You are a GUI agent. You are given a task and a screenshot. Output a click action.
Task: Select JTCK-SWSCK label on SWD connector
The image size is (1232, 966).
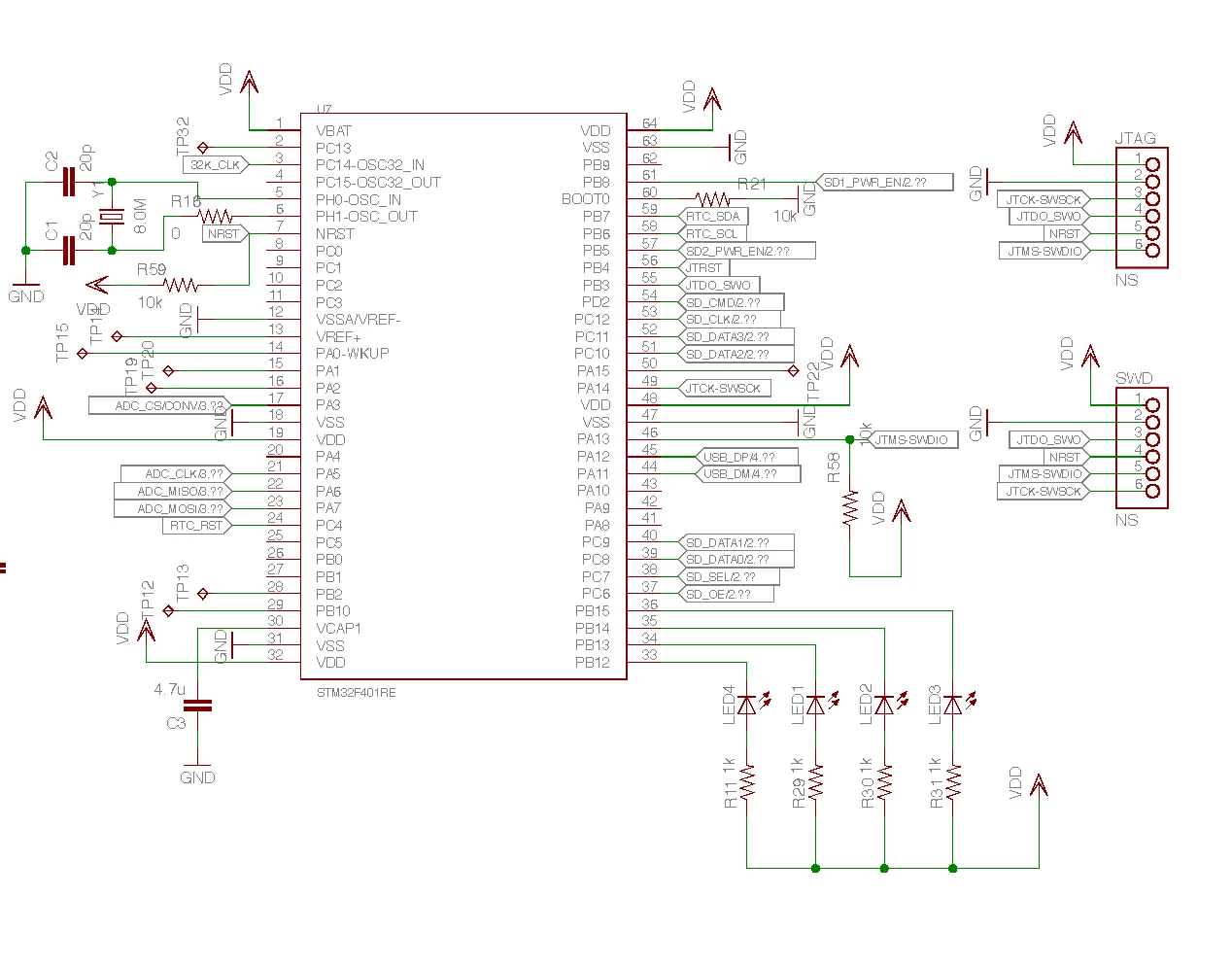click(x=1044, y=491)
